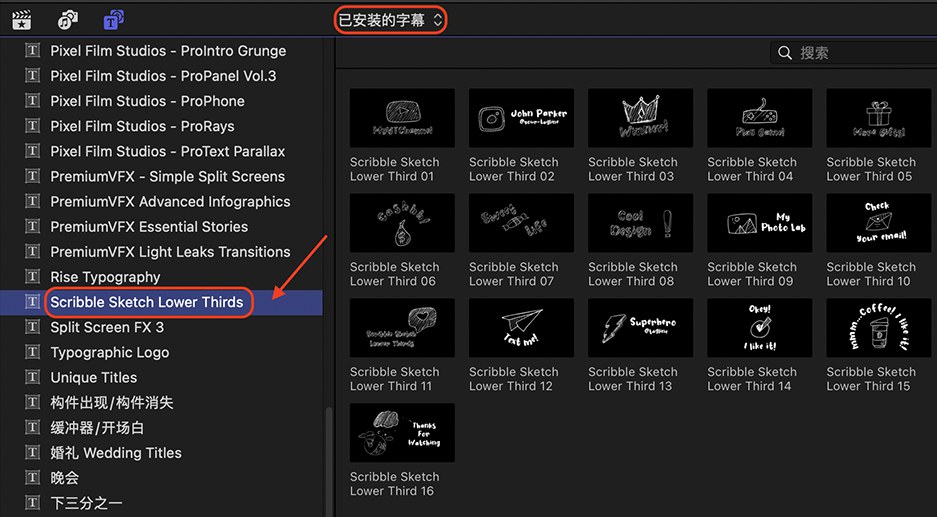937x517 pixels.
Task: Select Scribble Sketch Lower Third 09 thumbnail
Action: pyautogui.click(x=760, y=223)
